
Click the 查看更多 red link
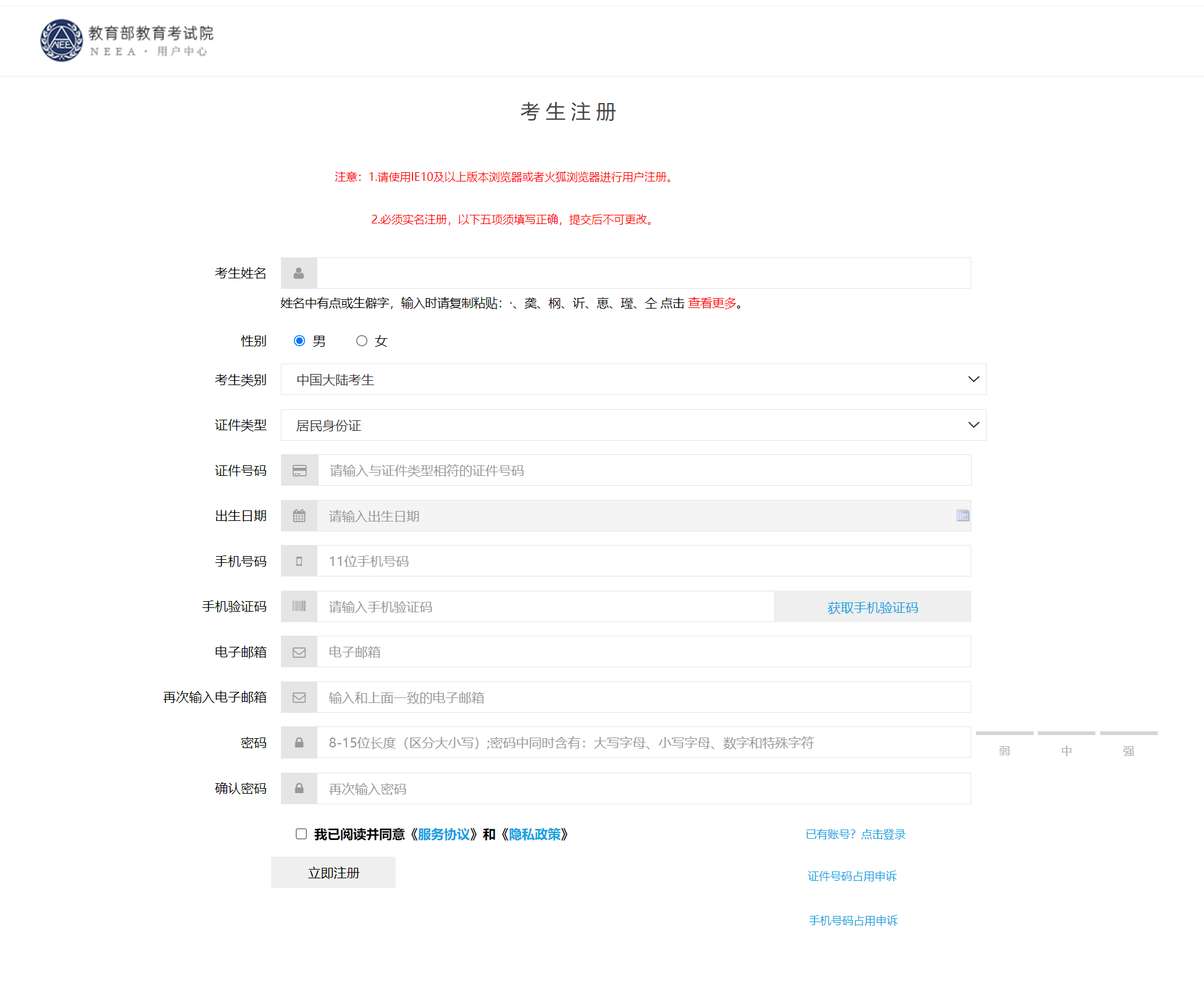pyautogui.click(x=712, y=303)
